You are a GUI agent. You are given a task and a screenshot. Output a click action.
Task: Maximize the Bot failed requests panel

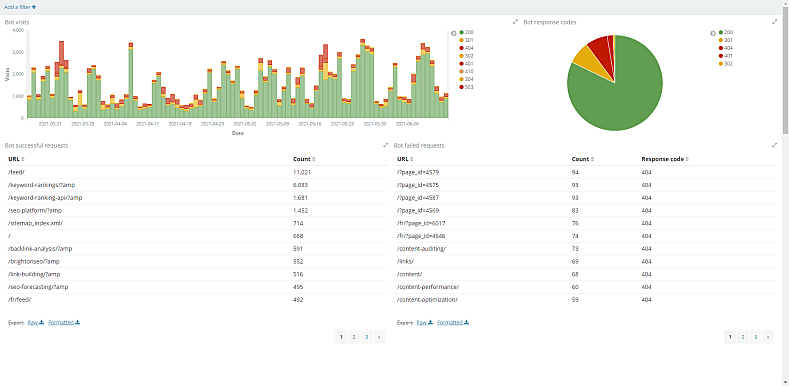click(x=774, y=145)
